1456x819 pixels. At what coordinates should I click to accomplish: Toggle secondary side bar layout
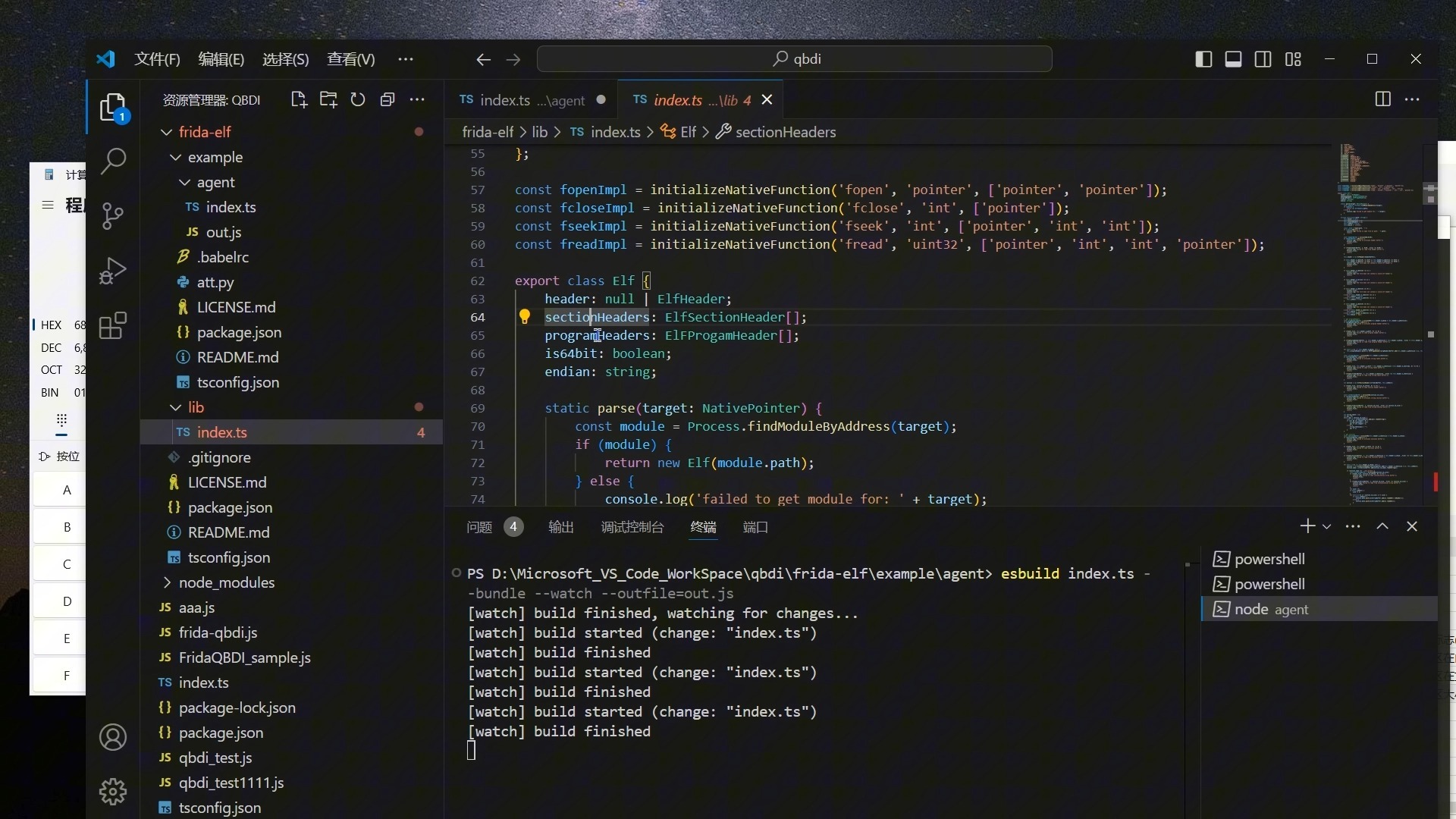(x=1263, y=59)
